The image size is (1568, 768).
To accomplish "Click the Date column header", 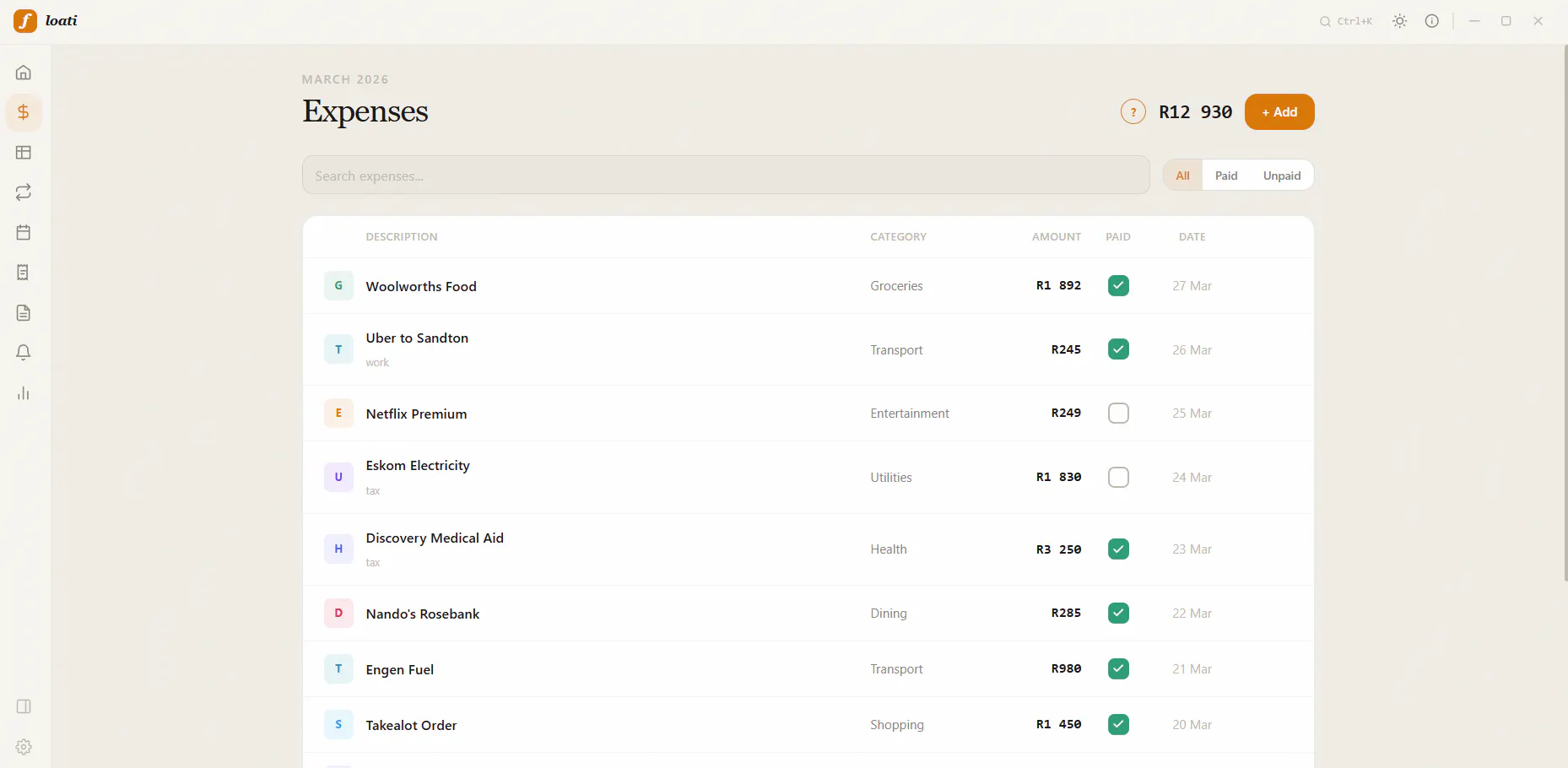I will [x=1192, y=237].
